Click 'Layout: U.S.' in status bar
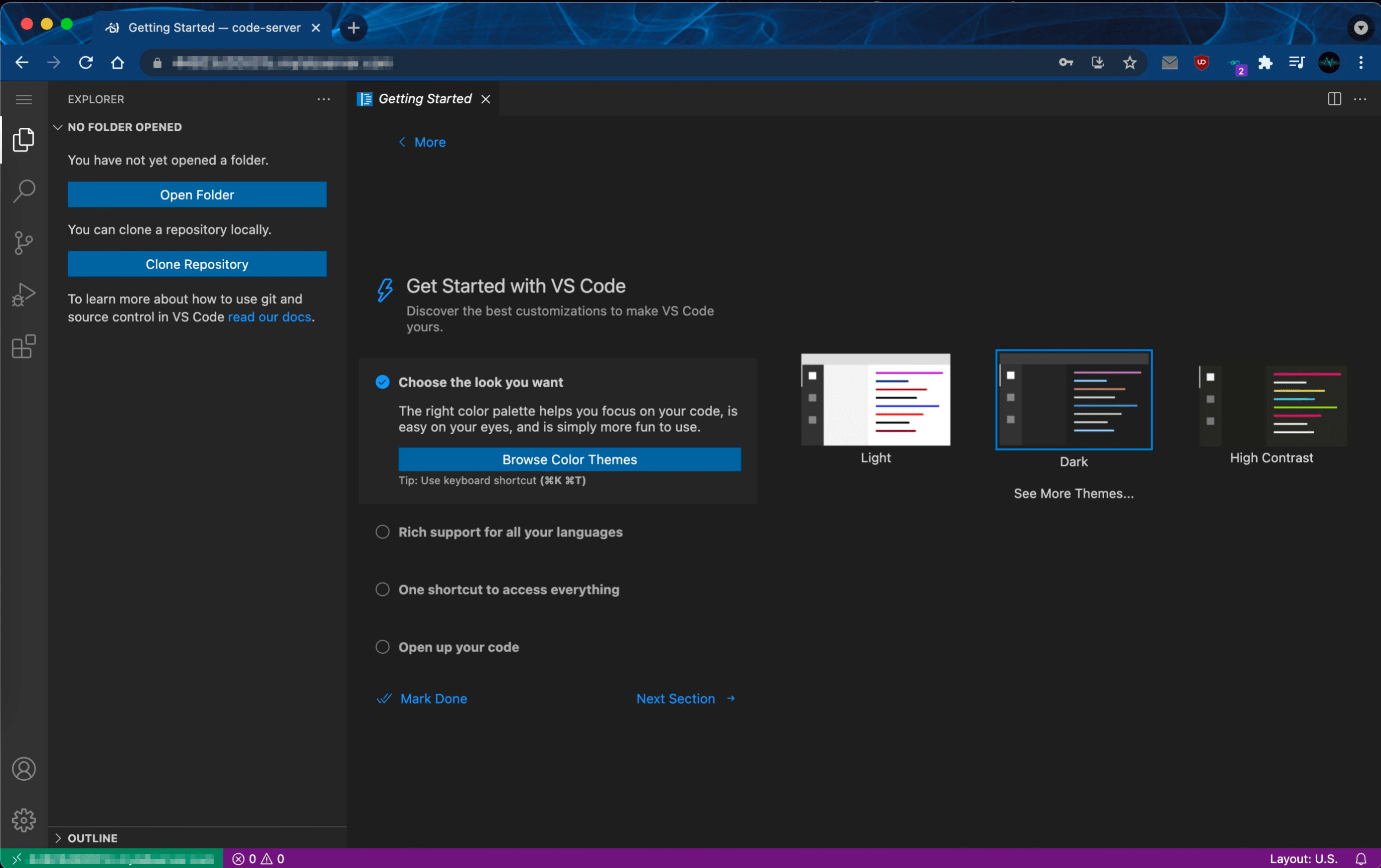This screenshot has height=868, width=1381. [1303, 858]
